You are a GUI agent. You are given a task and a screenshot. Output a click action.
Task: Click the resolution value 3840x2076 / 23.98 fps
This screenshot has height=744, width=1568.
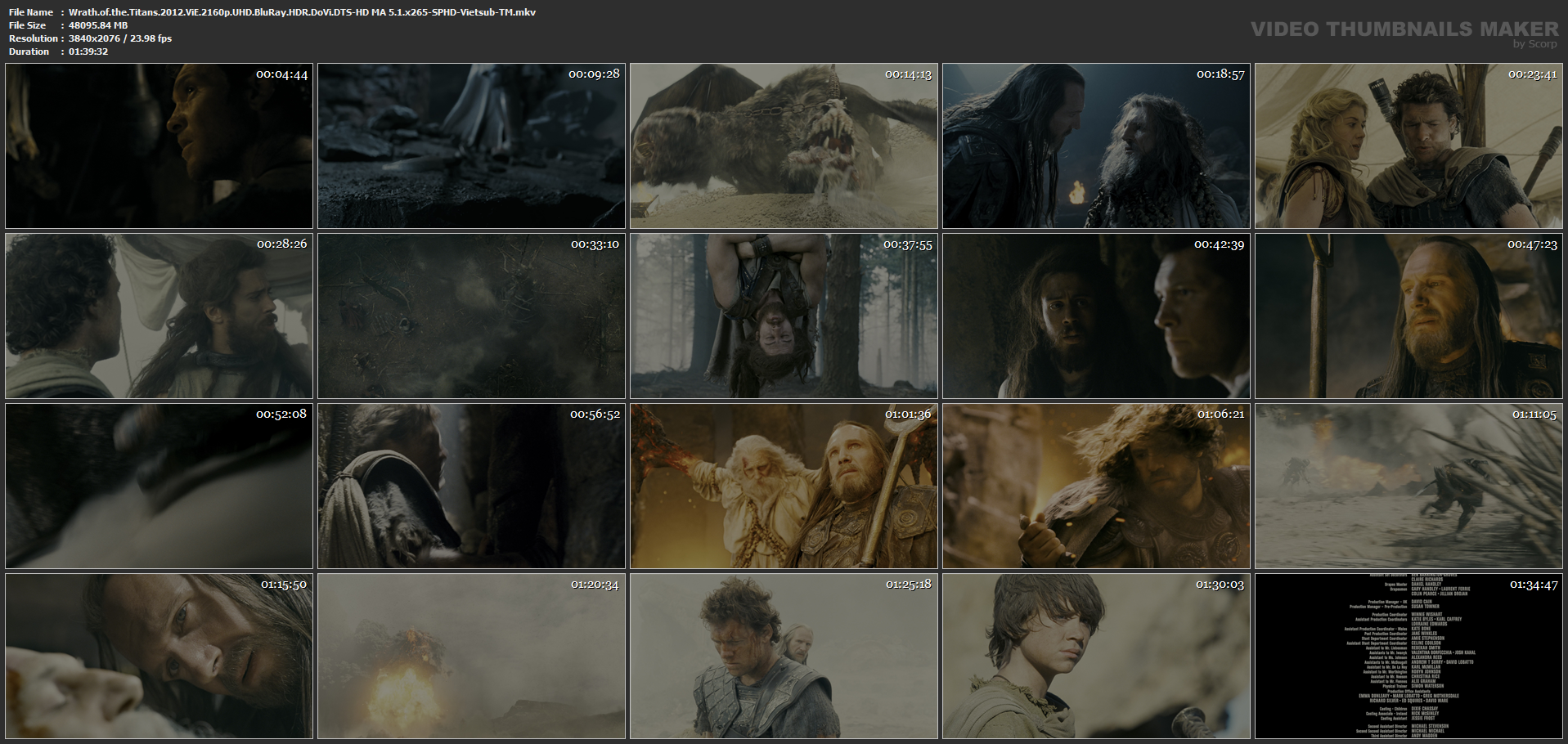120,38
